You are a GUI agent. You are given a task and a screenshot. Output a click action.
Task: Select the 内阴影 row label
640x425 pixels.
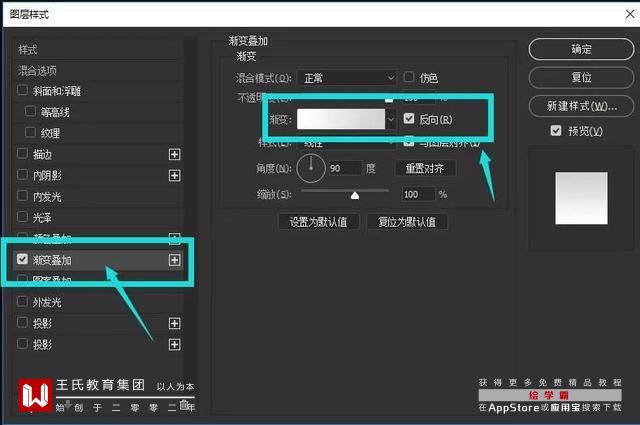pyautogui.click(x=47, y=176)
